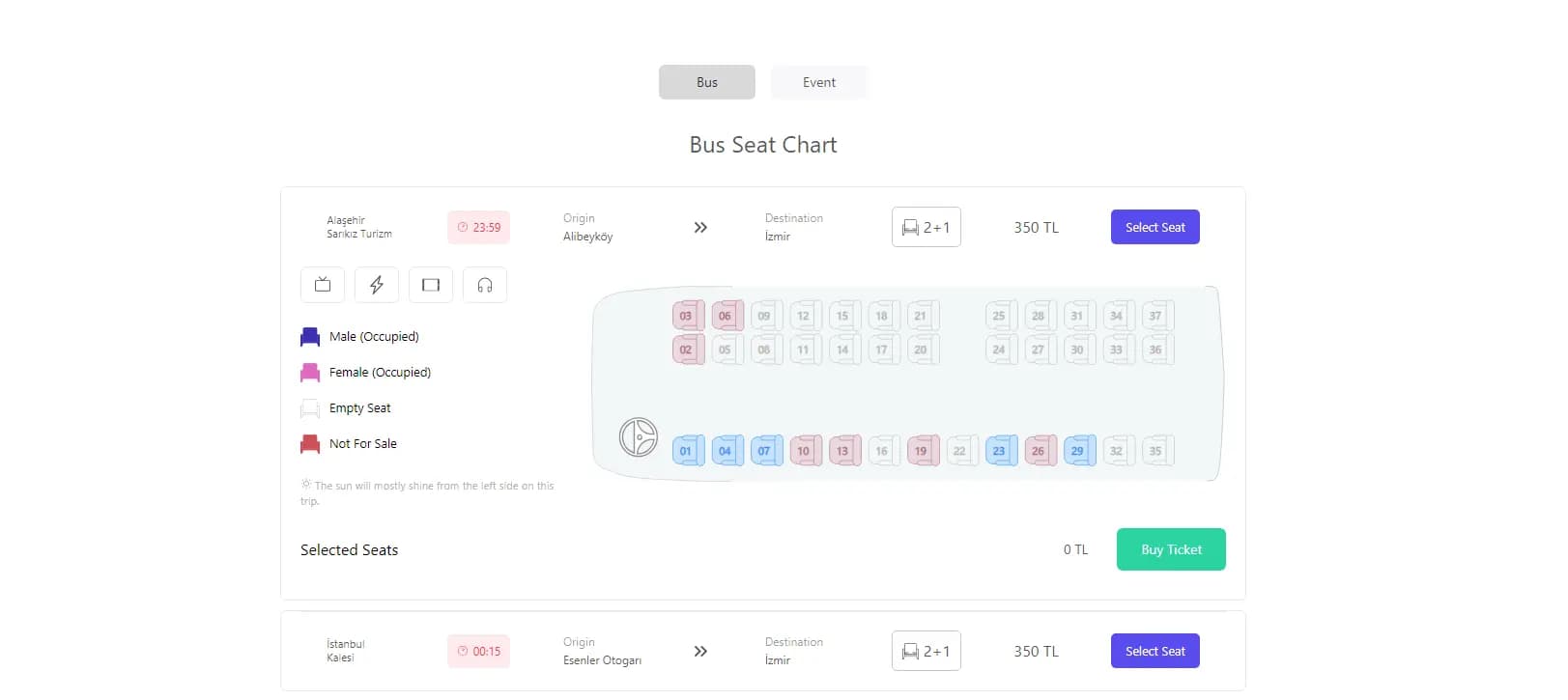Click the double arrow next to Esenler Otogarı
1568x700 pixels.
pos(700,651)
